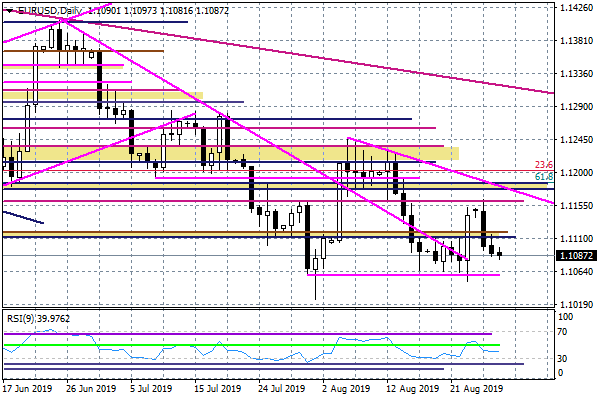Click the RSI(9) indicator label

(21, 319)
